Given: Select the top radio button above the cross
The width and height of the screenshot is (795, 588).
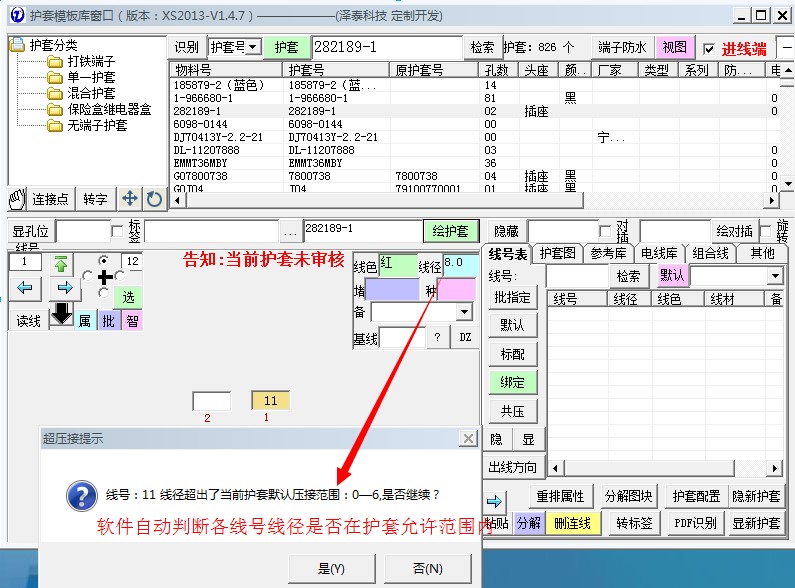Looking at the screenshot, I should coord(103,260).
